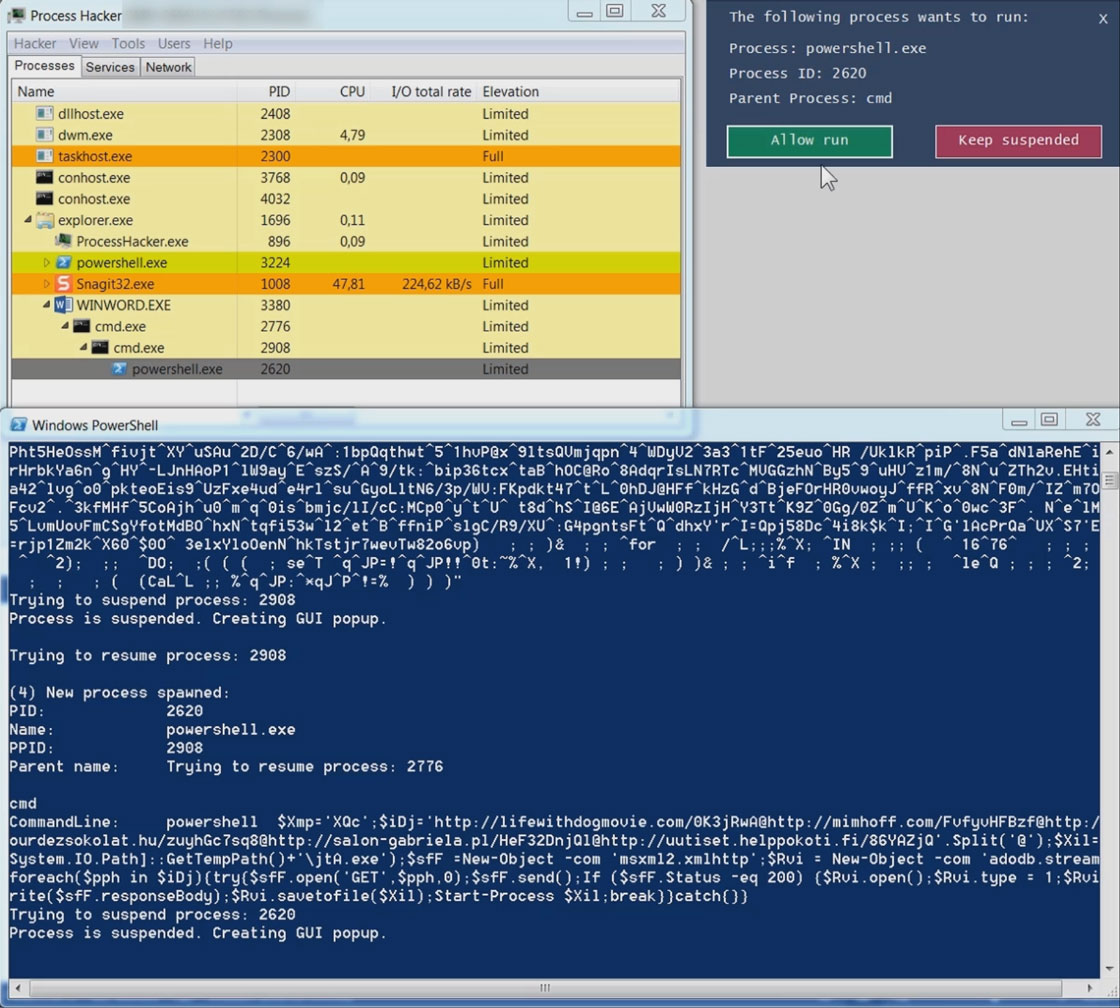
Task: Click the powershell.exe icon for PID 2620
Action: 119,369
